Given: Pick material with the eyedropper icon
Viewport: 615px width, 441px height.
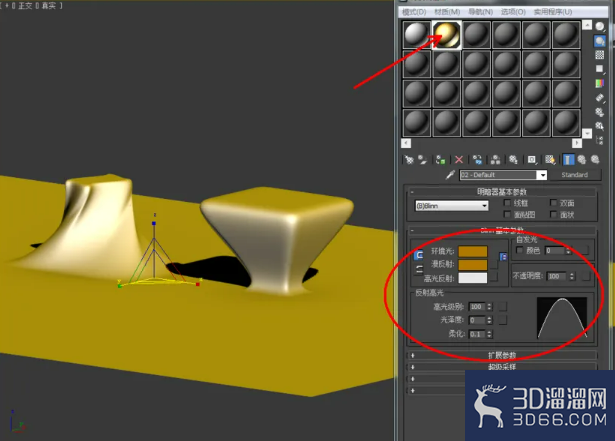Looking at the screenshot, I should pos(450,175).
